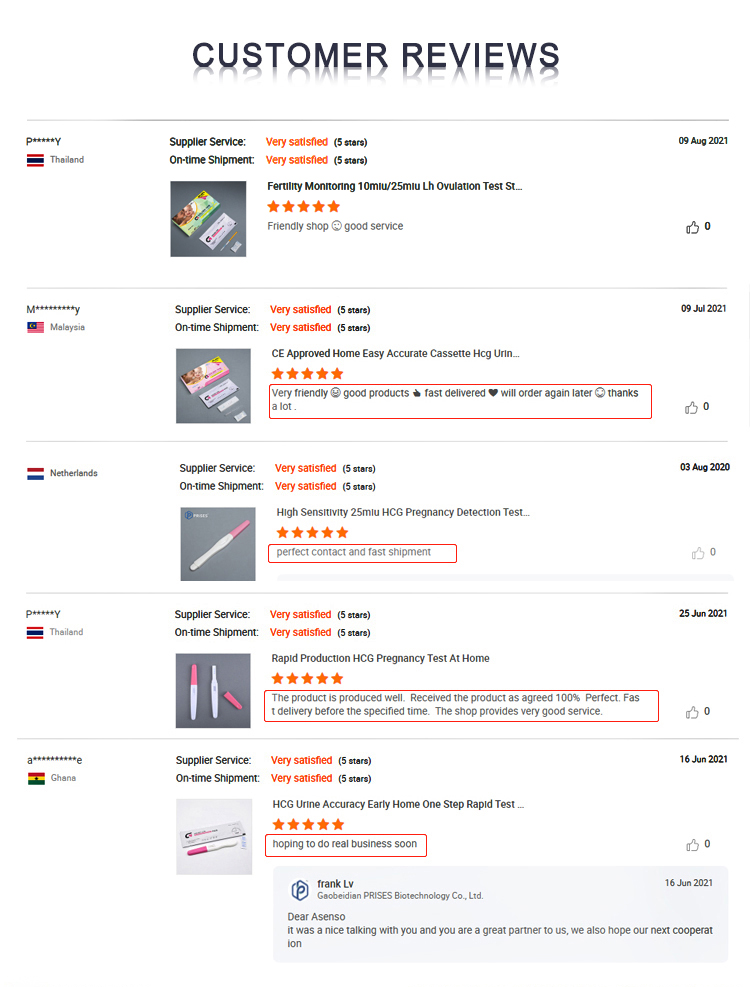Viewport: 750px width, 987px height.
Task: Open Rapid Production HCG Pregnancy Test link
Action: (380, 658)
